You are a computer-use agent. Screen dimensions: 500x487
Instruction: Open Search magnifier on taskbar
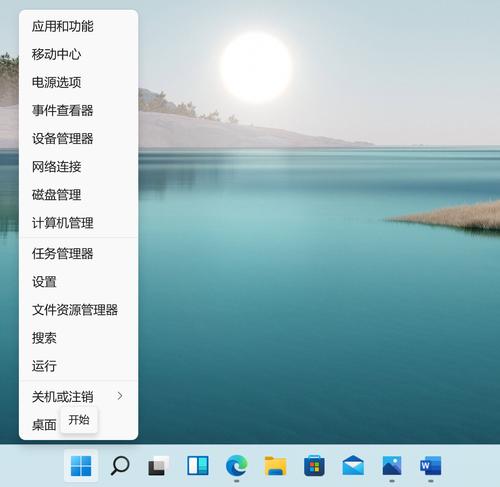coord(120,466)
